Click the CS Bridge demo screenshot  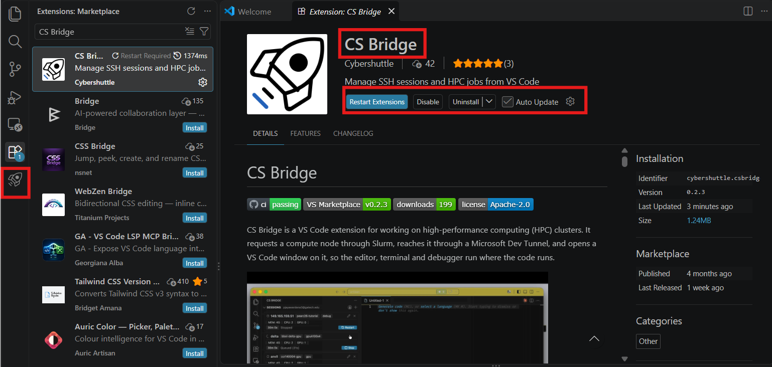click(x=397, y=318)
